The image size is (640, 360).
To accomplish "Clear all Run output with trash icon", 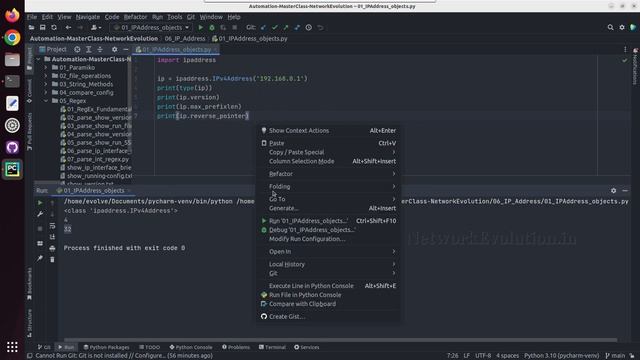I will point(52,259).
